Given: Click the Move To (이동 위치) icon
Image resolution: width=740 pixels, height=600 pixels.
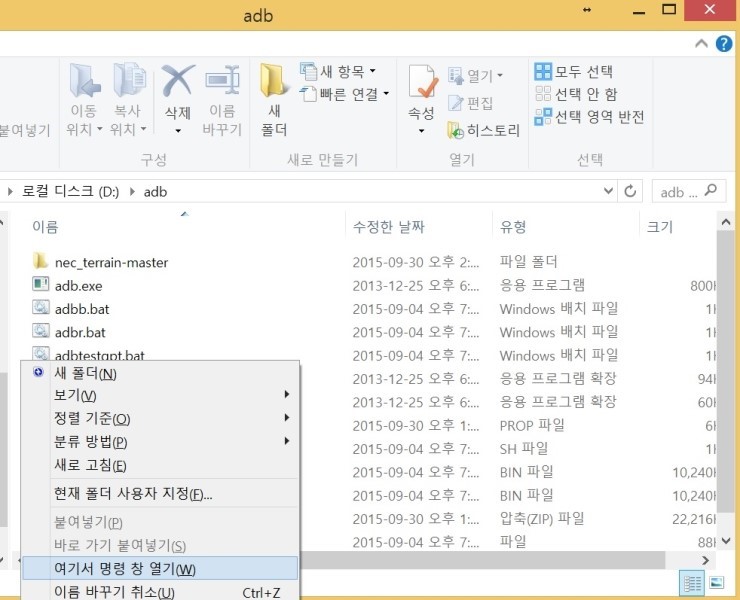Looking at the screenshot, I should pyautogui.click(x=83, y=82).
